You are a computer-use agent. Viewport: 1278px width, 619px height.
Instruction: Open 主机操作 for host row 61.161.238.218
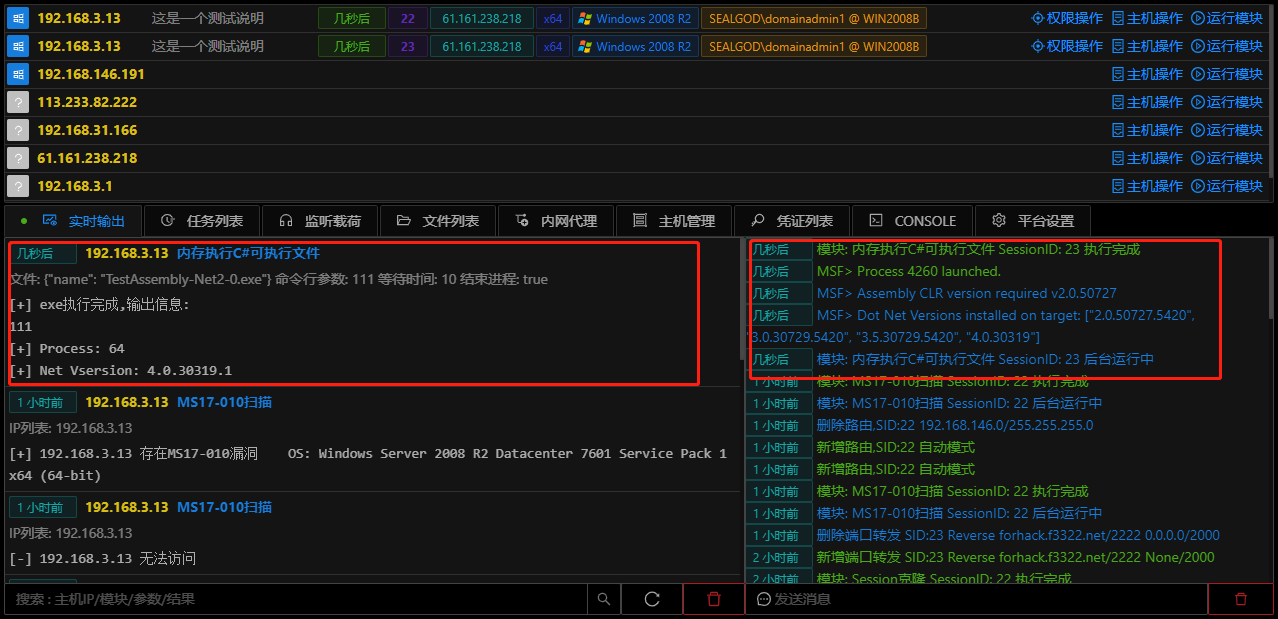pyautogui.click(x=1147, y=158)
